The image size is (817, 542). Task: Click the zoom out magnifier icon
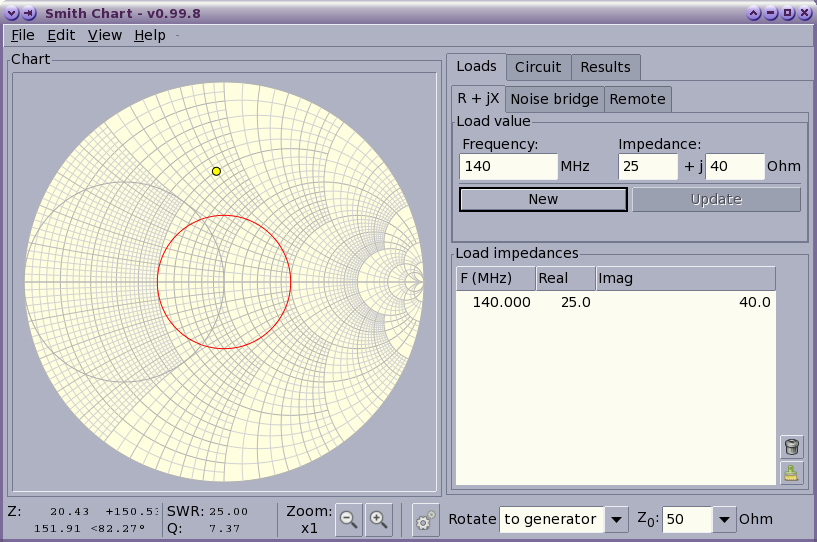tap(349, 520)
